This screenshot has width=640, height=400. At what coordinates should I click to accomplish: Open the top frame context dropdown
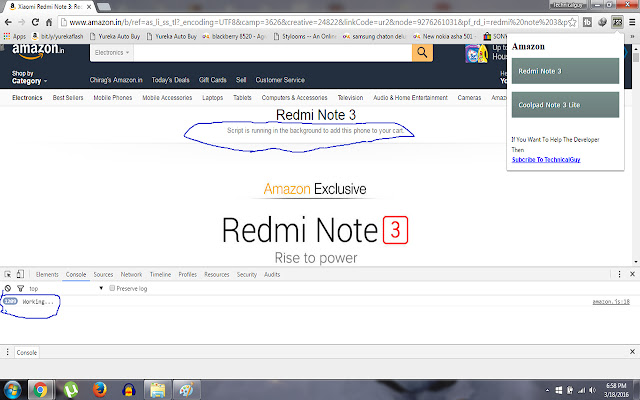66,288
